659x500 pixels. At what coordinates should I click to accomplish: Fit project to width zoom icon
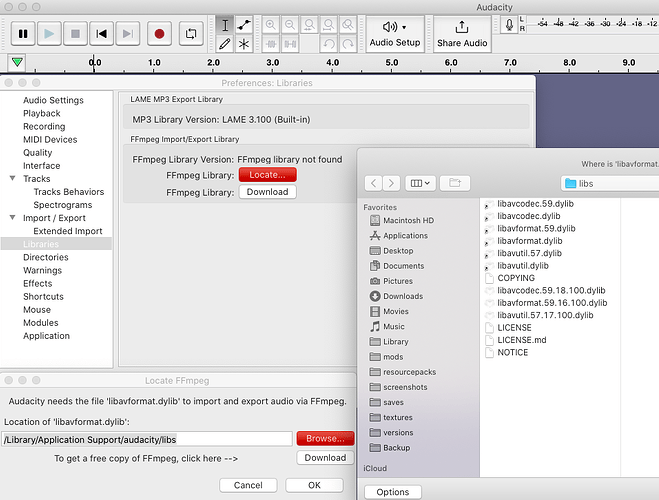tap(329, 25)
